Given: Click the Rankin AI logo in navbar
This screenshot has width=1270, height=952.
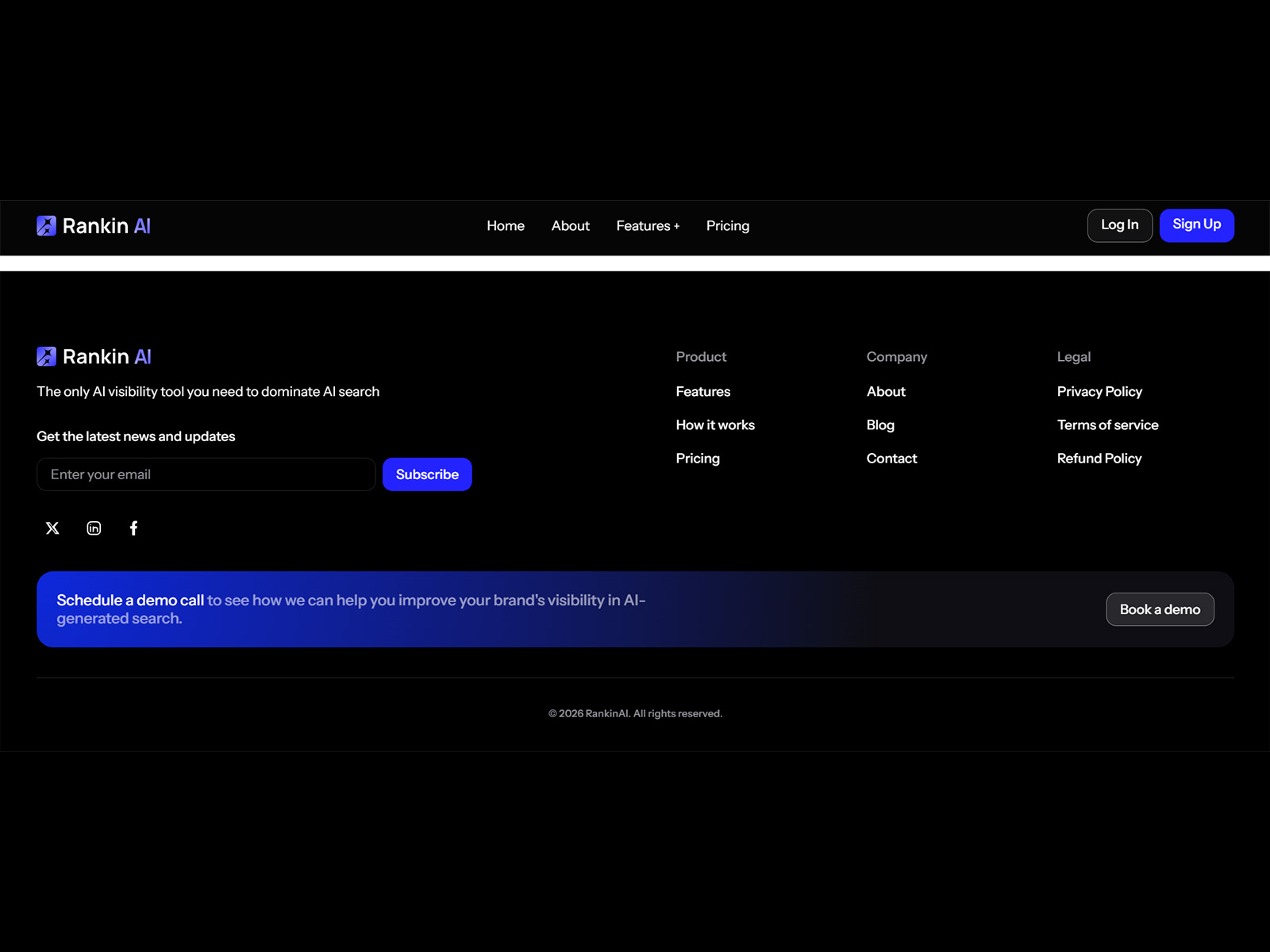Looking at the screenshot, I should coord(94,226).
